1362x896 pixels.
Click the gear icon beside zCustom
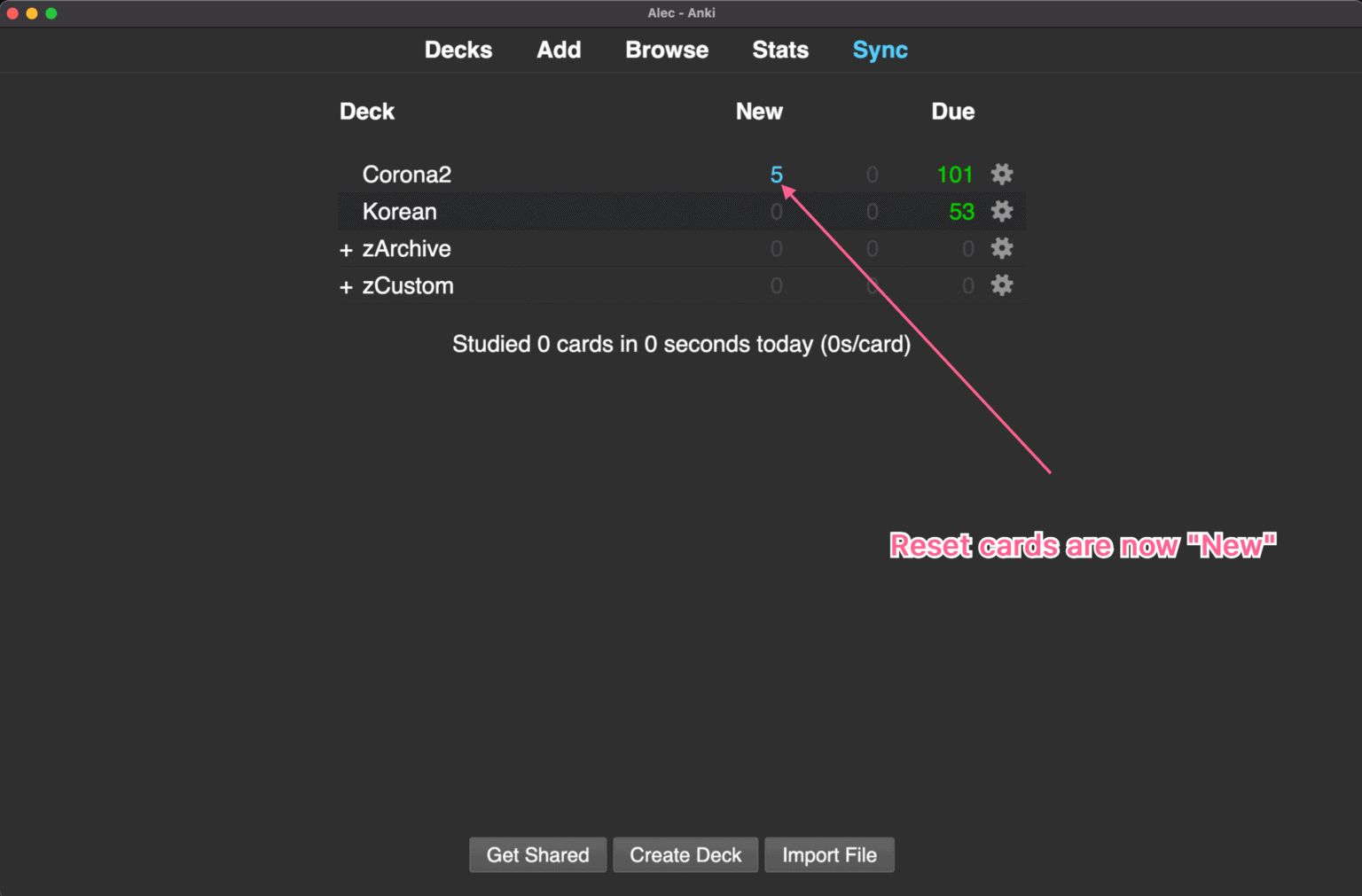pyautogui.click(x=1001, y=285)
